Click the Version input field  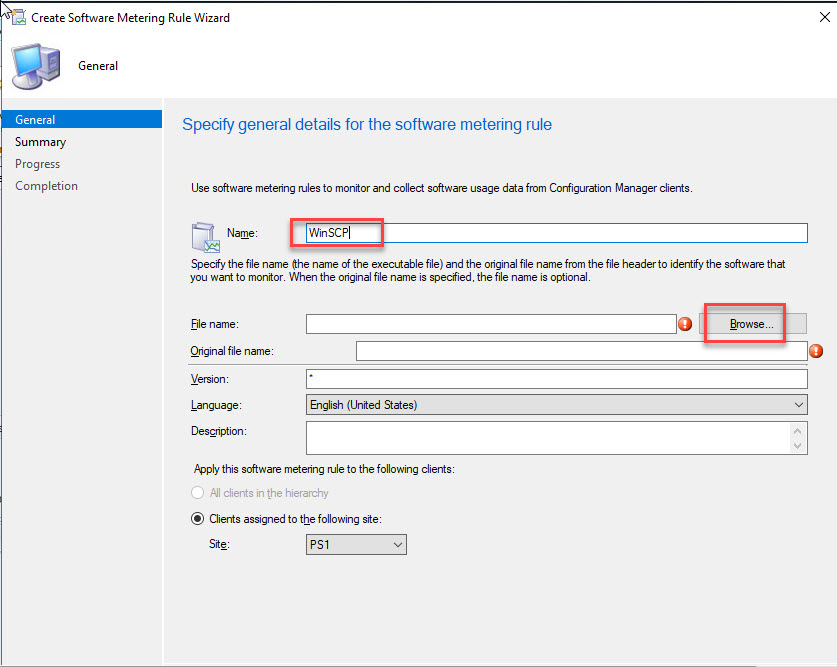coord(556,379)
